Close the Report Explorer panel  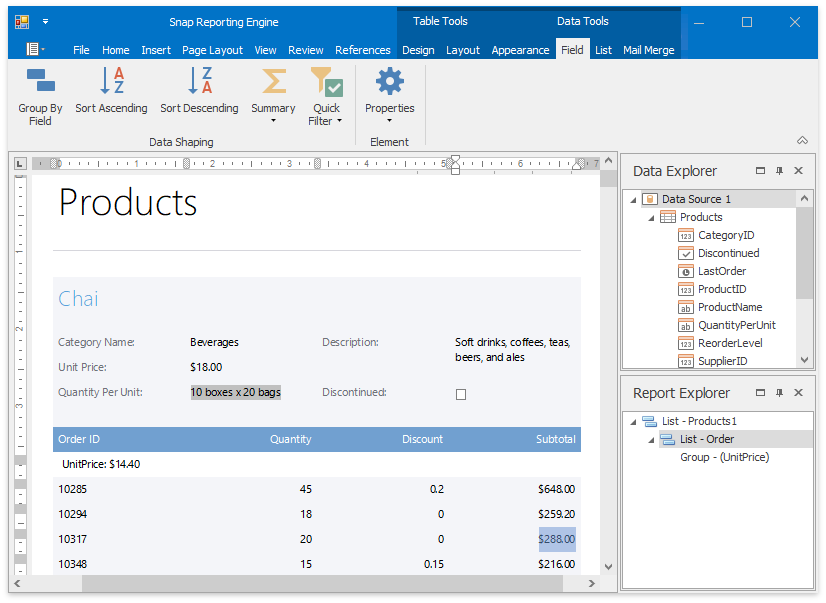pyautogui.click(x=798, y=393)
